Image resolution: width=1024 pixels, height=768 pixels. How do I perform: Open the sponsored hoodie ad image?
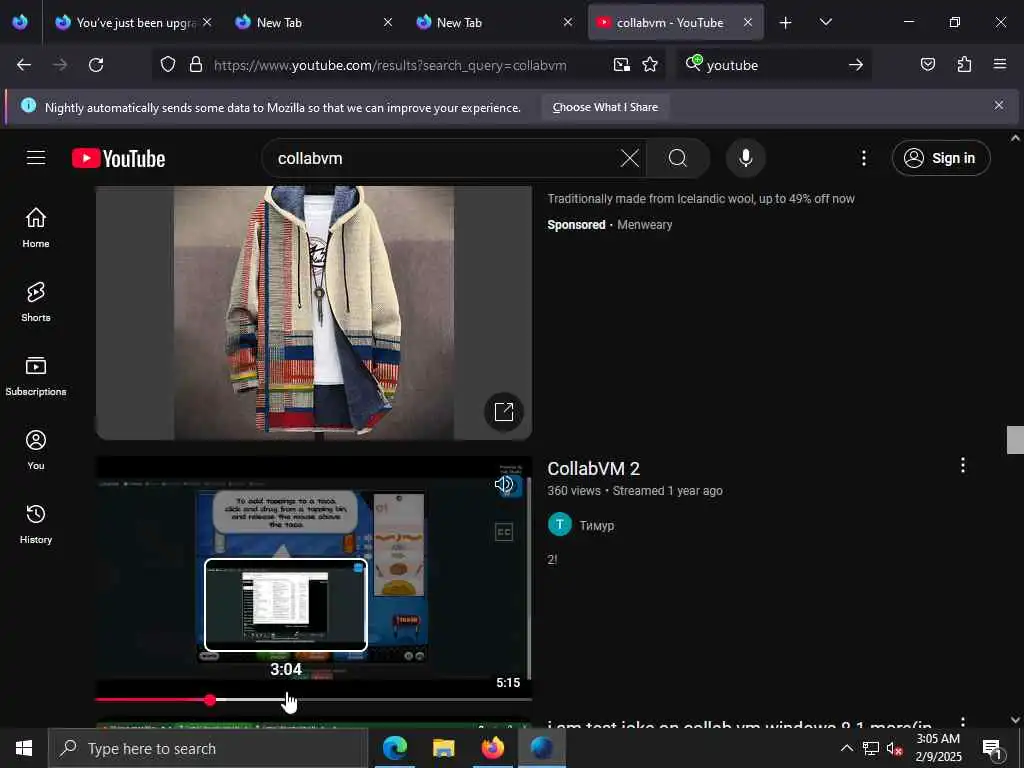pos(313,312)
